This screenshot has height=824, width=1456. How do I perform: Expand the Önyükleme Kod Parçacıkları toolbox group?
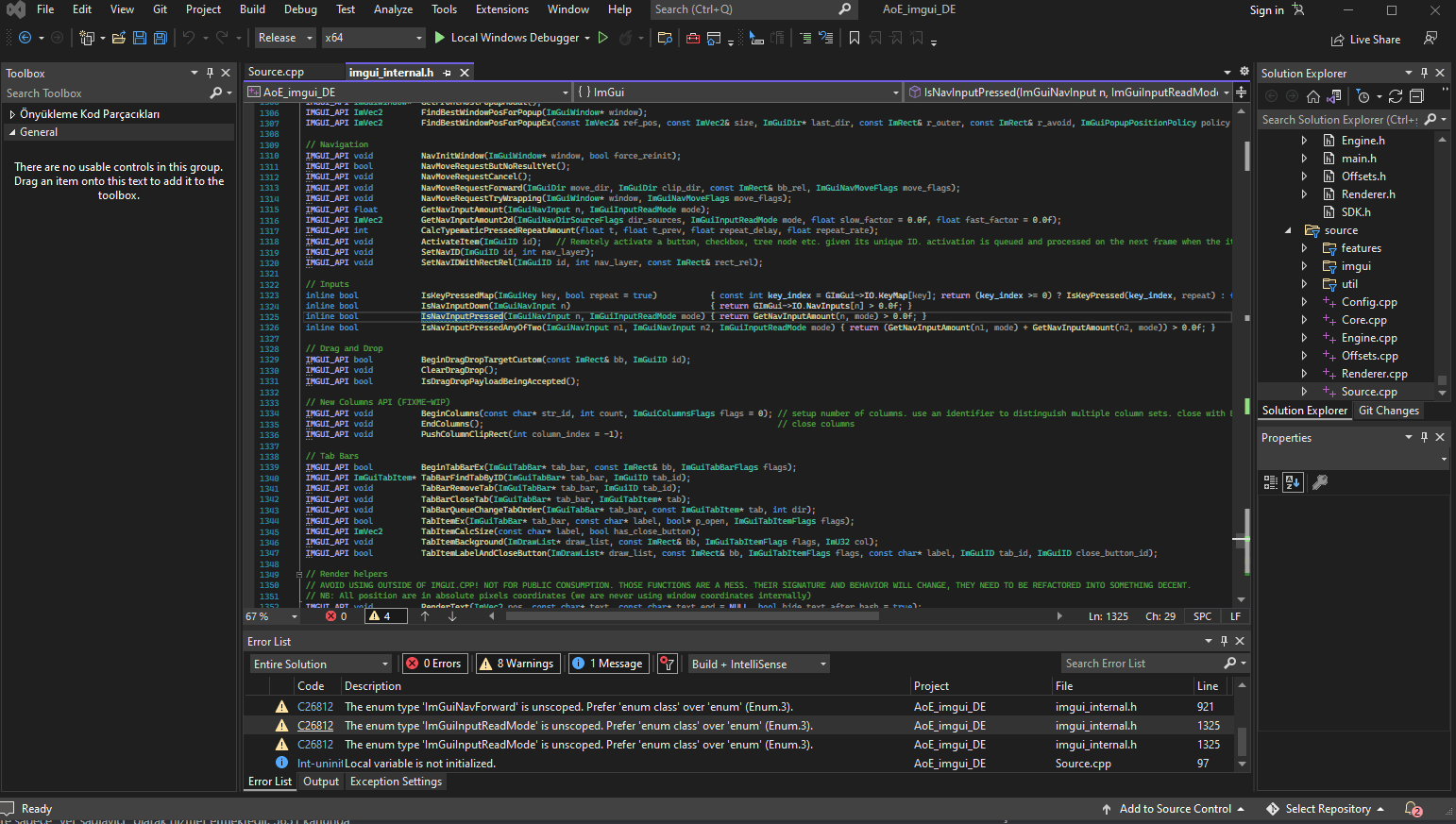pyautogui.click(x=12, y=114)
